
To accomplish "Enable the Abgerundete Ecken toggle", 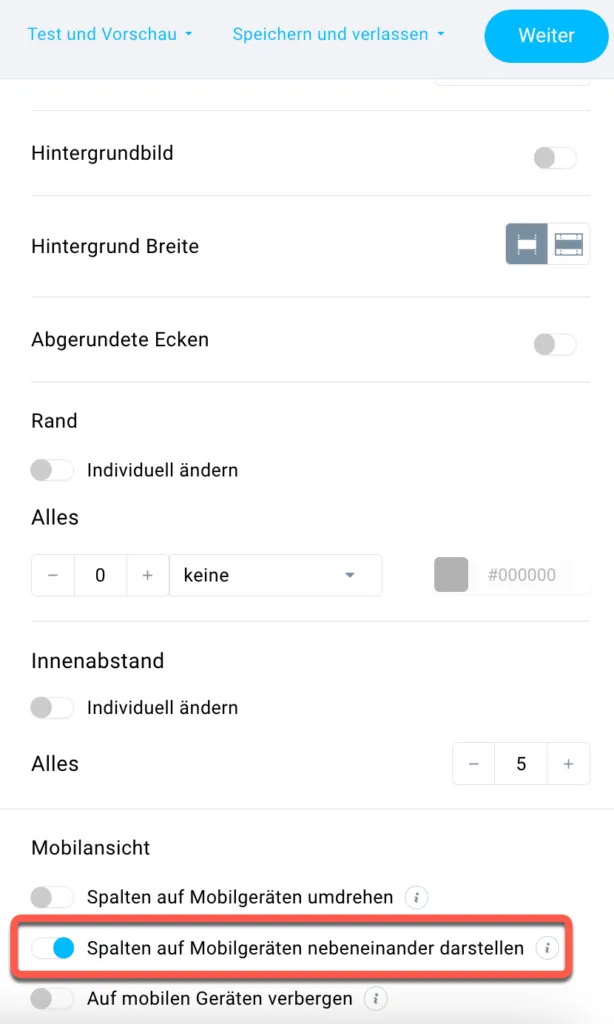I will click(x=555, y=344).
